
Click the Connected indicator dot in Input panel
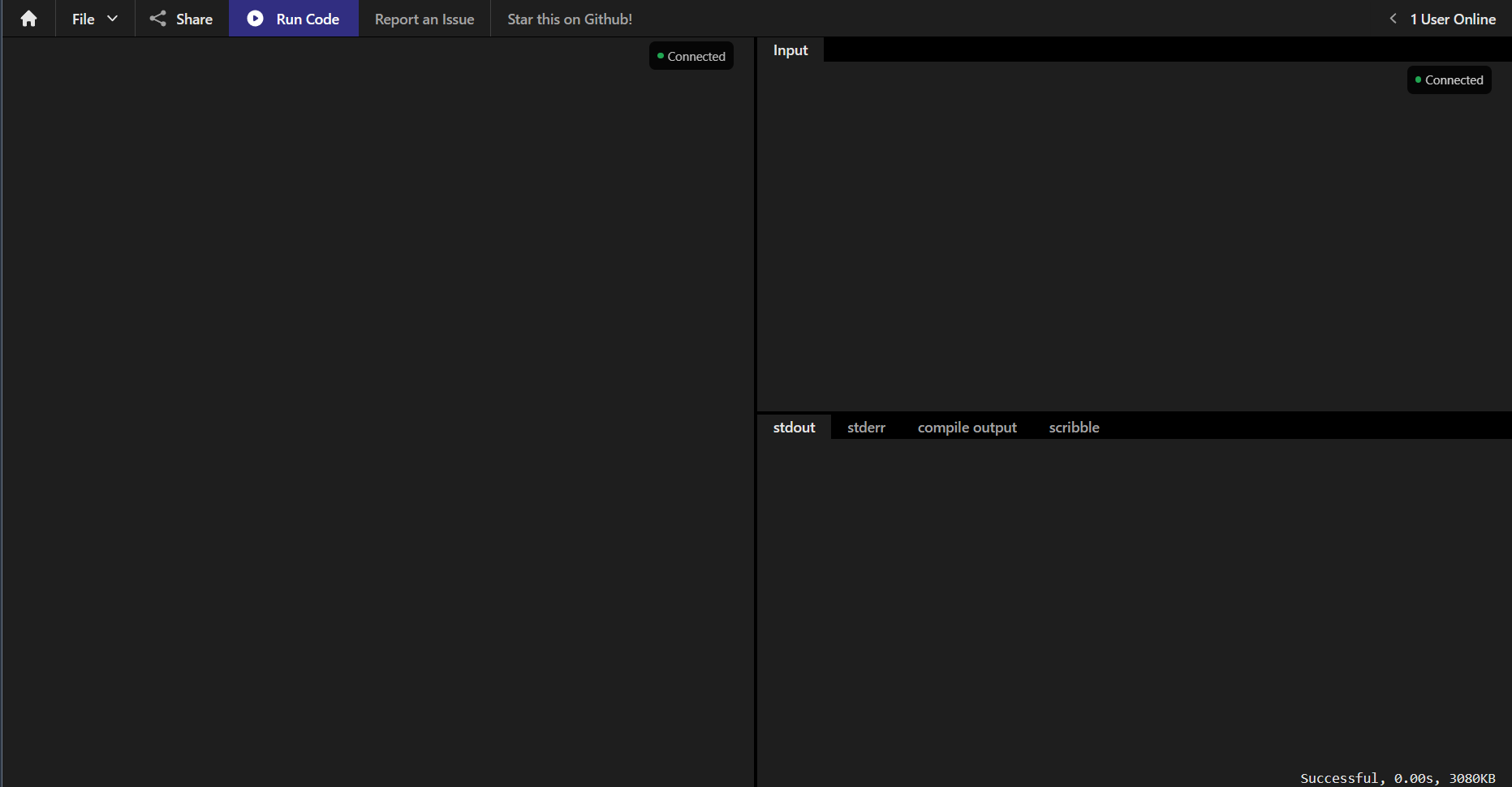(1417, 80)
